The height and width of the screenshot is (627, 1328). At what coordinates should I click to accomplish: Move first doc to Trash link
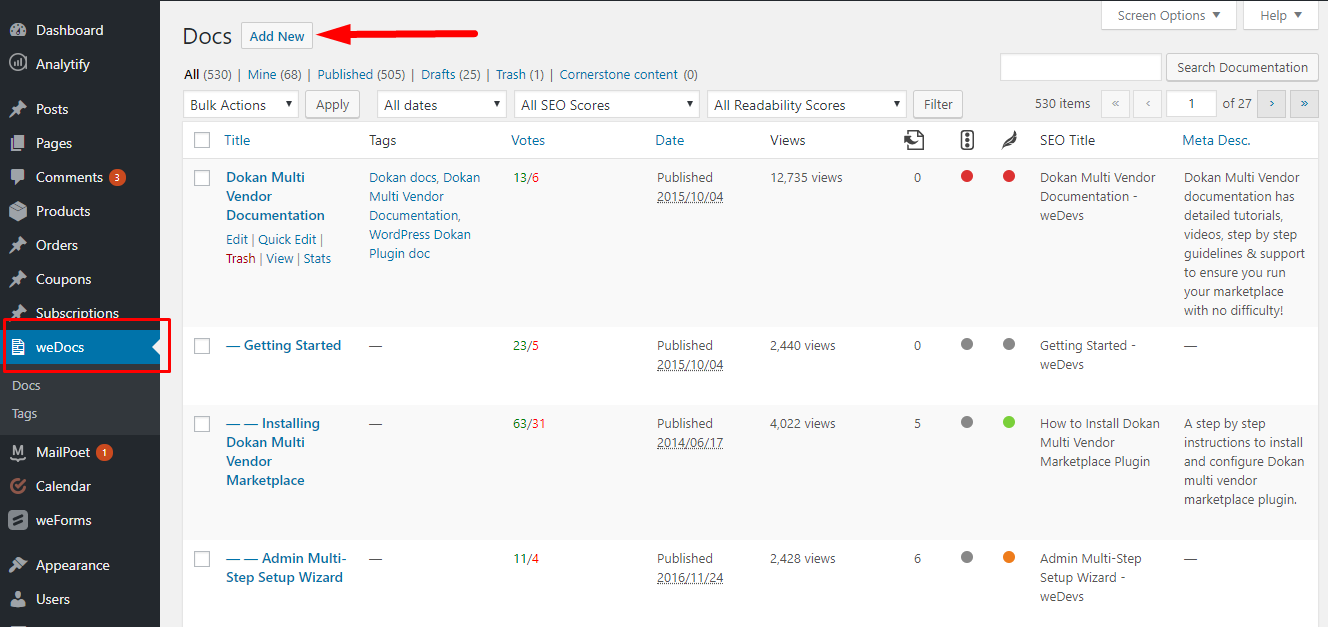coord(241,258)
